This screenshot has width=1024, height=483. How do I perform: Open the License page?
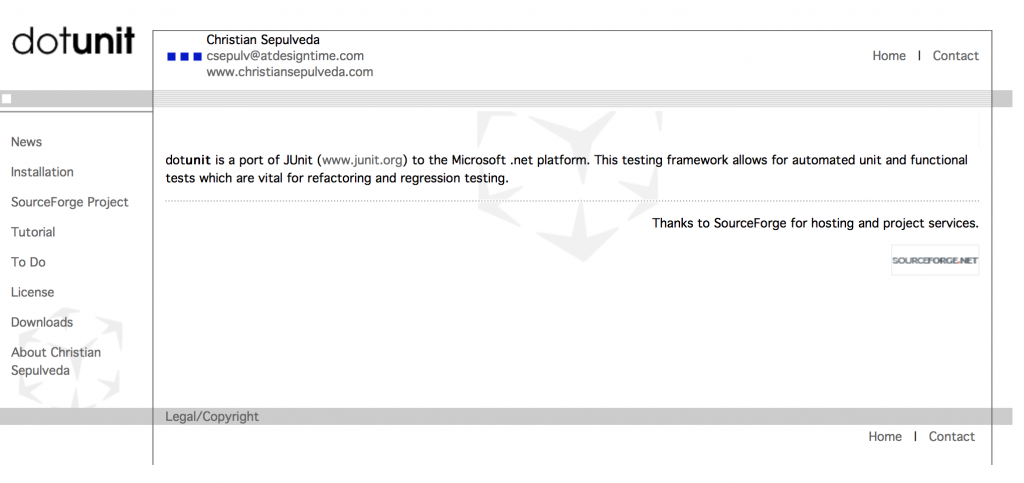[x=33, y=292]
